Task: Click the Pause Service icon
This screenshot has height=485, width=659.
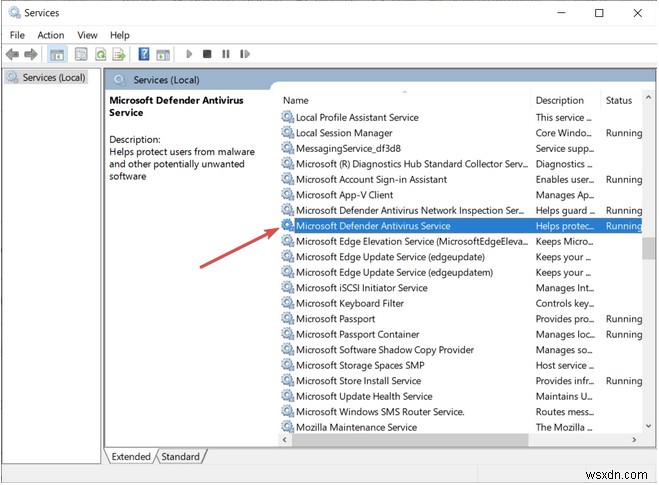Action: coord(226,54)
